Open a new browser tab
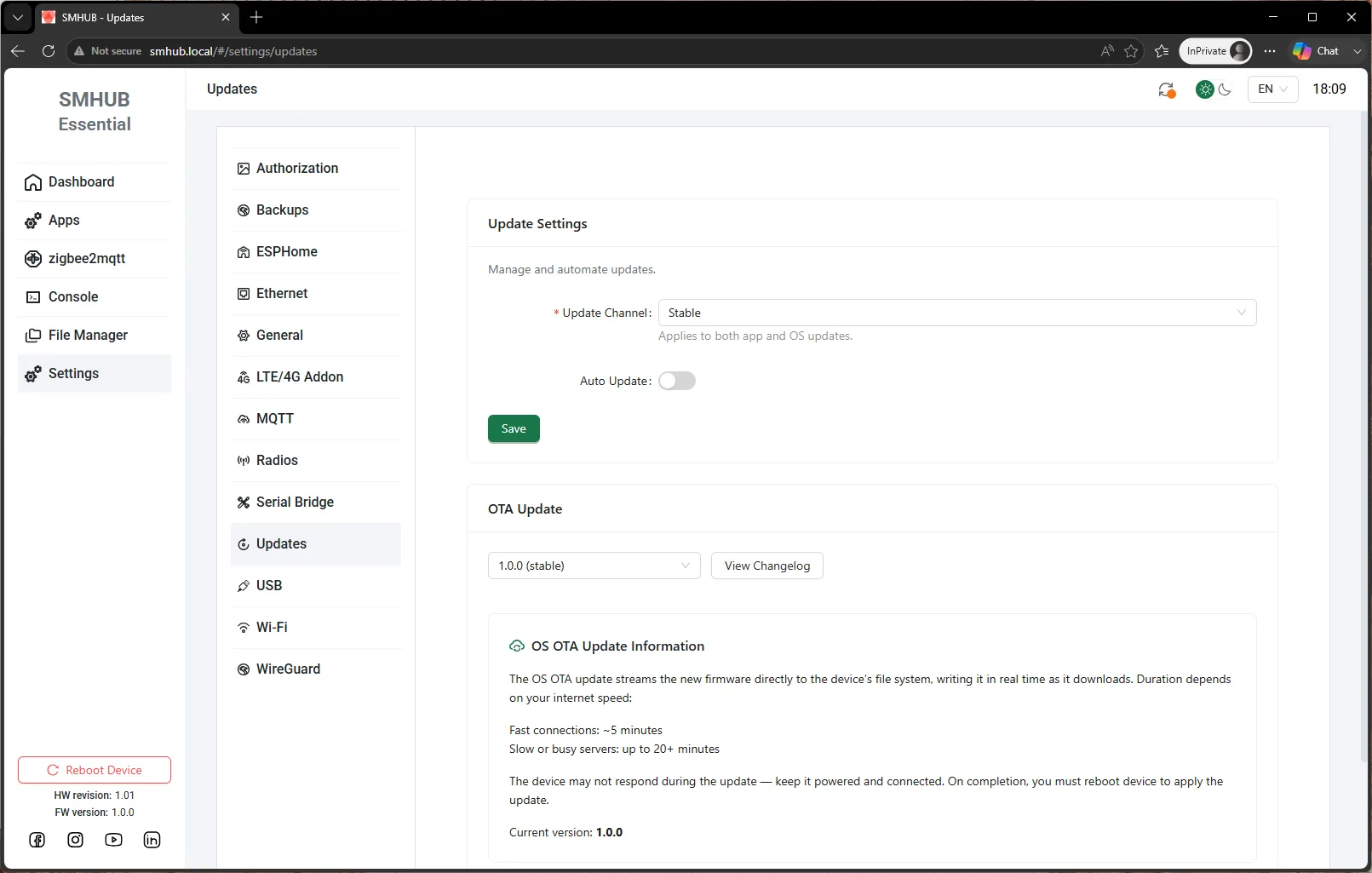This screenshot has height=873, width=1372. click(x=256, y=17)
